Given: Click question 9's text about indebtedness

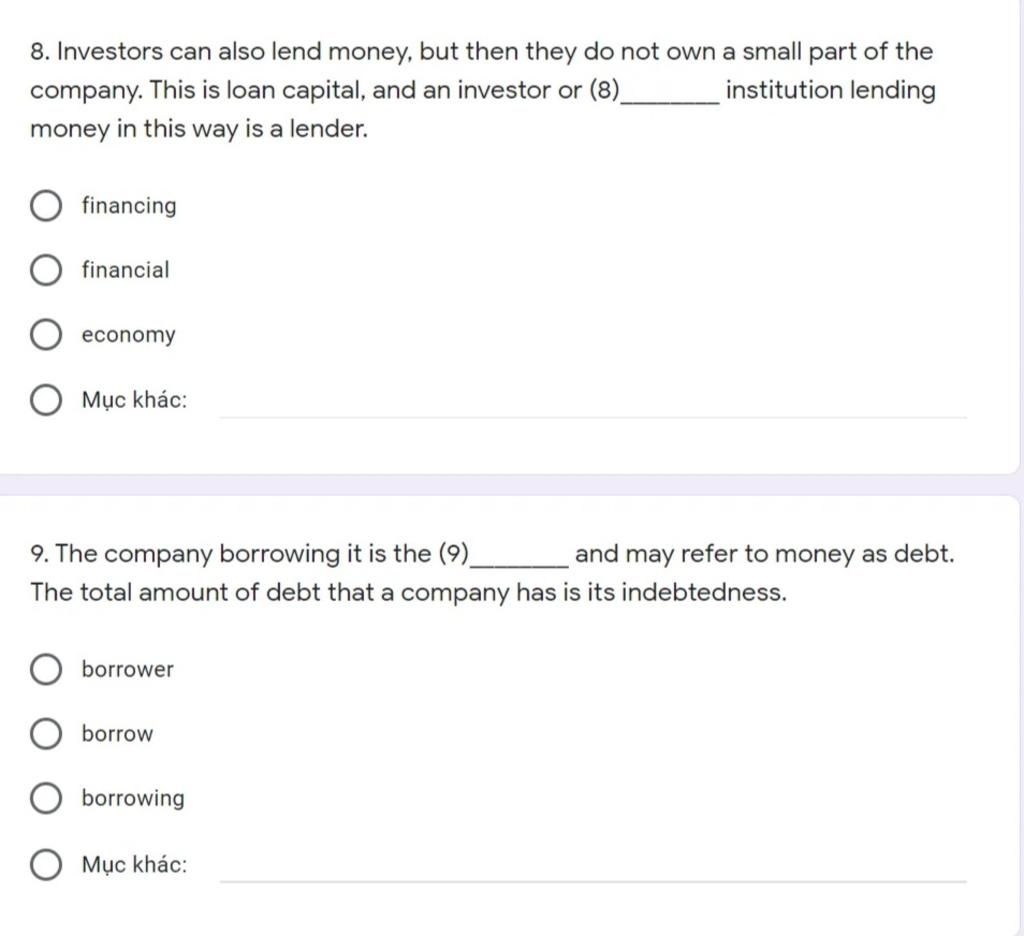Looking at the screenshot, I should (x=492, y=573).
